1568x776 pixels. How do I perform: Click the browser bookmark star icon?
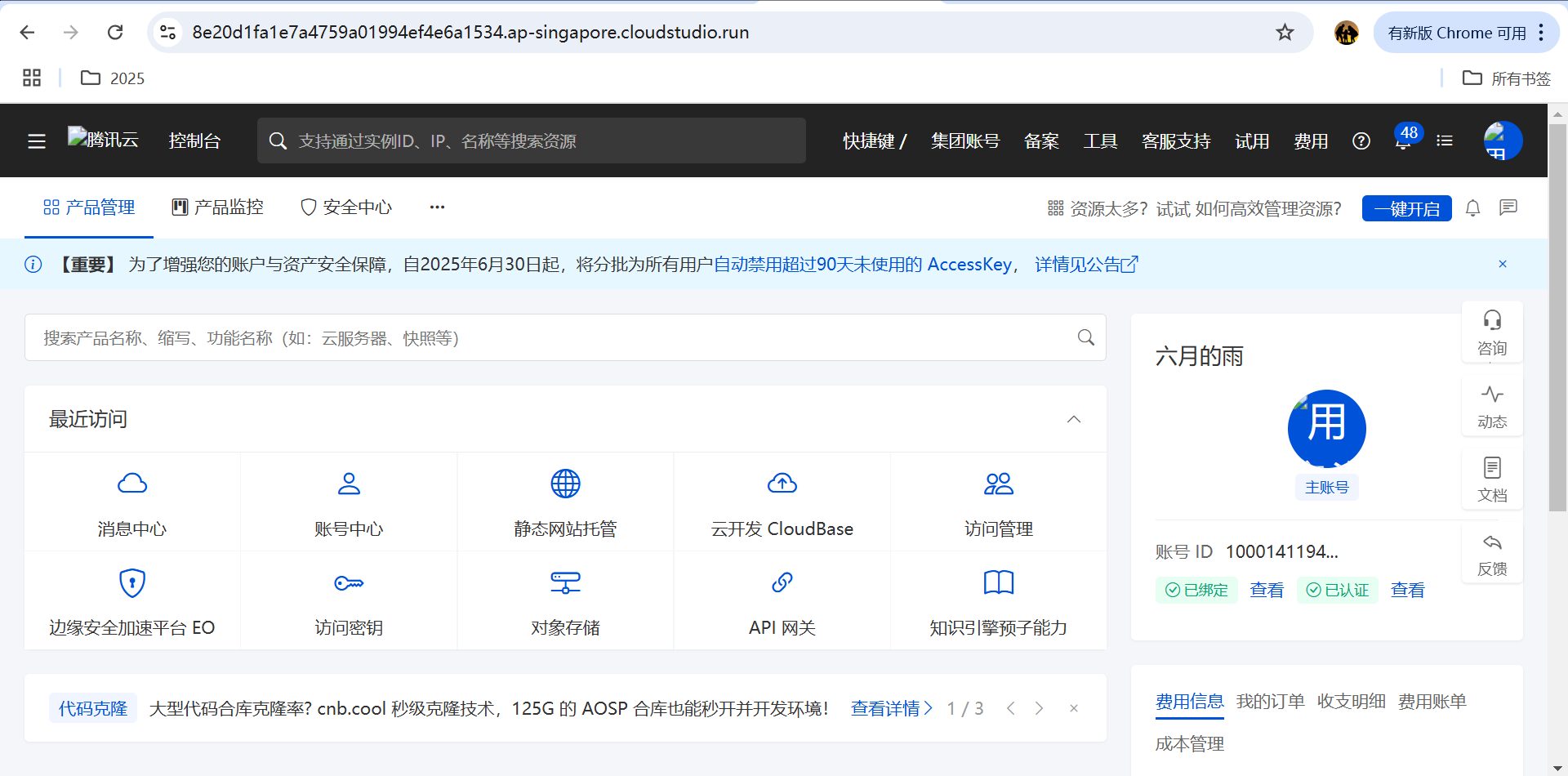1285,32
